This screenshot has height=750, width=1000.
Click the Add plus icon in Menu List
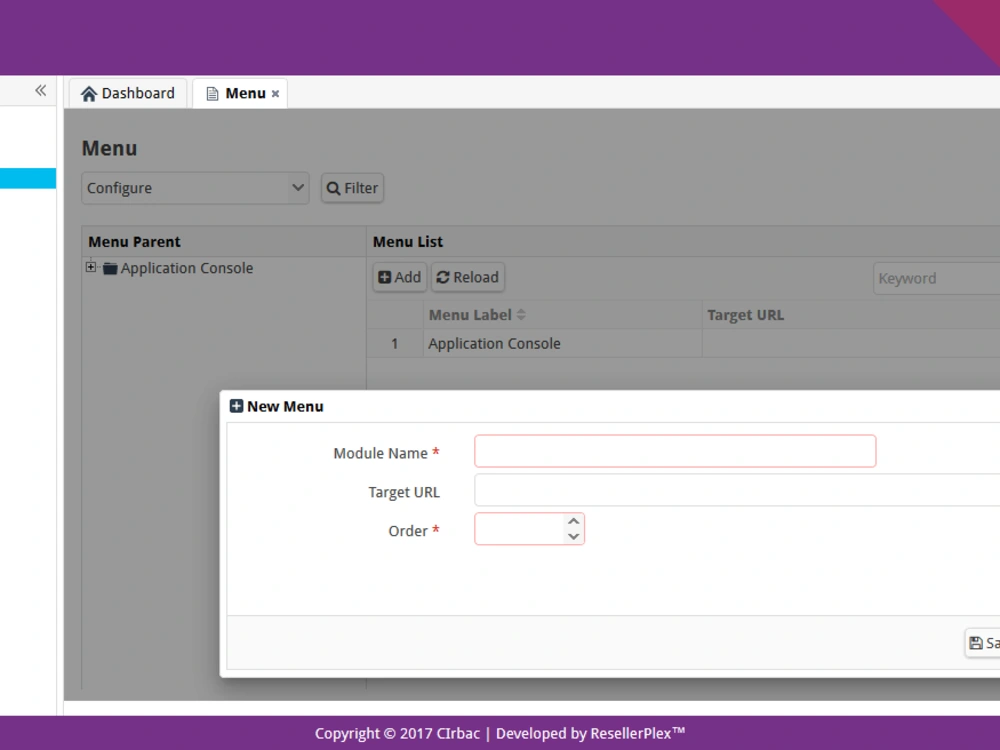384,277
